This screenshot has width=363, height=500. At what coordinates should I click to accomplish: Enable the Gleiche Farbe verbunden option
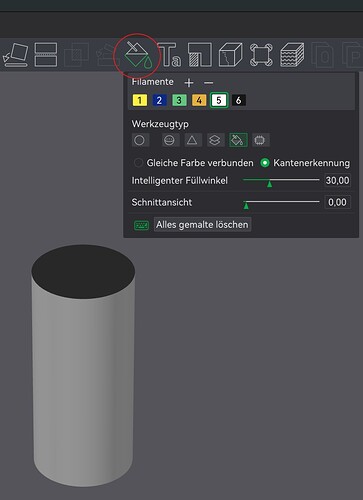pos(138,163)
